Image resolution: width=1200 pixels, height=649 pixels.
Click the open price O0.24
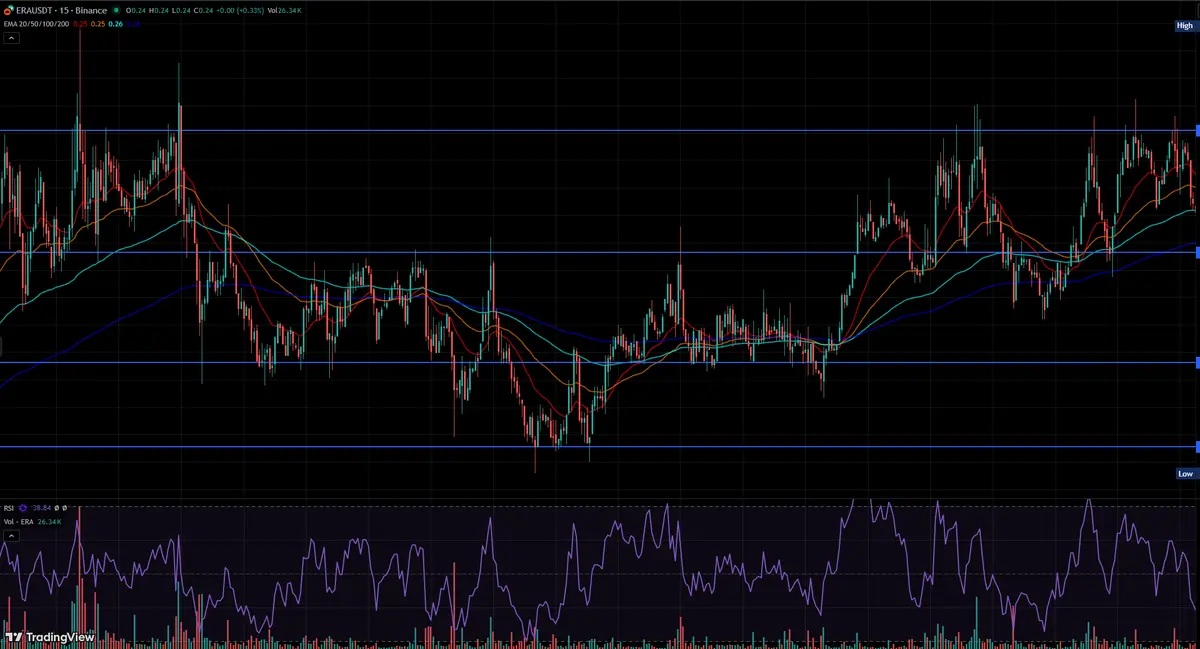pyautogui.click(x=136, y=10)
